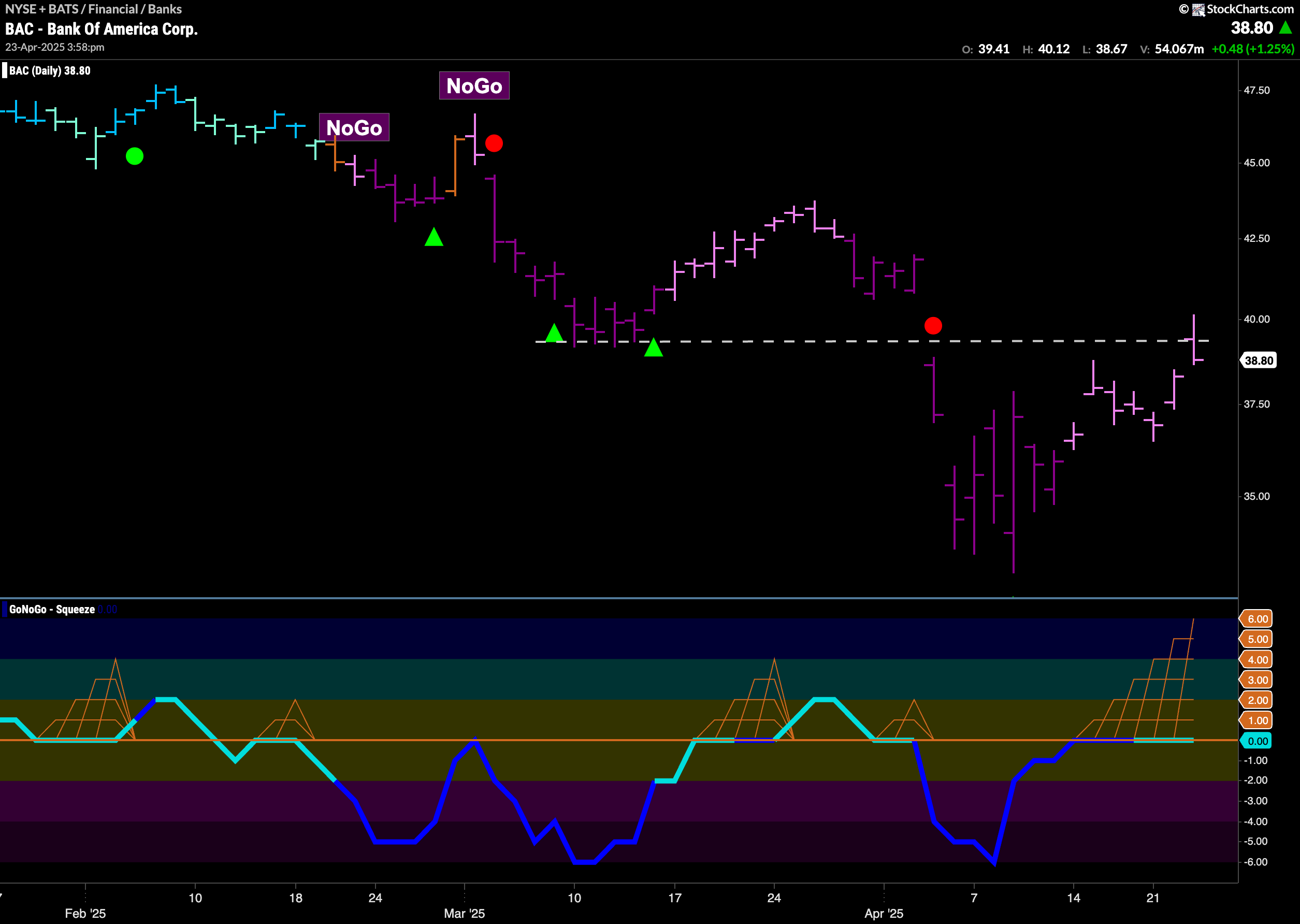
Task: Click the opening price 39.41
Action: tap(993, 49)
